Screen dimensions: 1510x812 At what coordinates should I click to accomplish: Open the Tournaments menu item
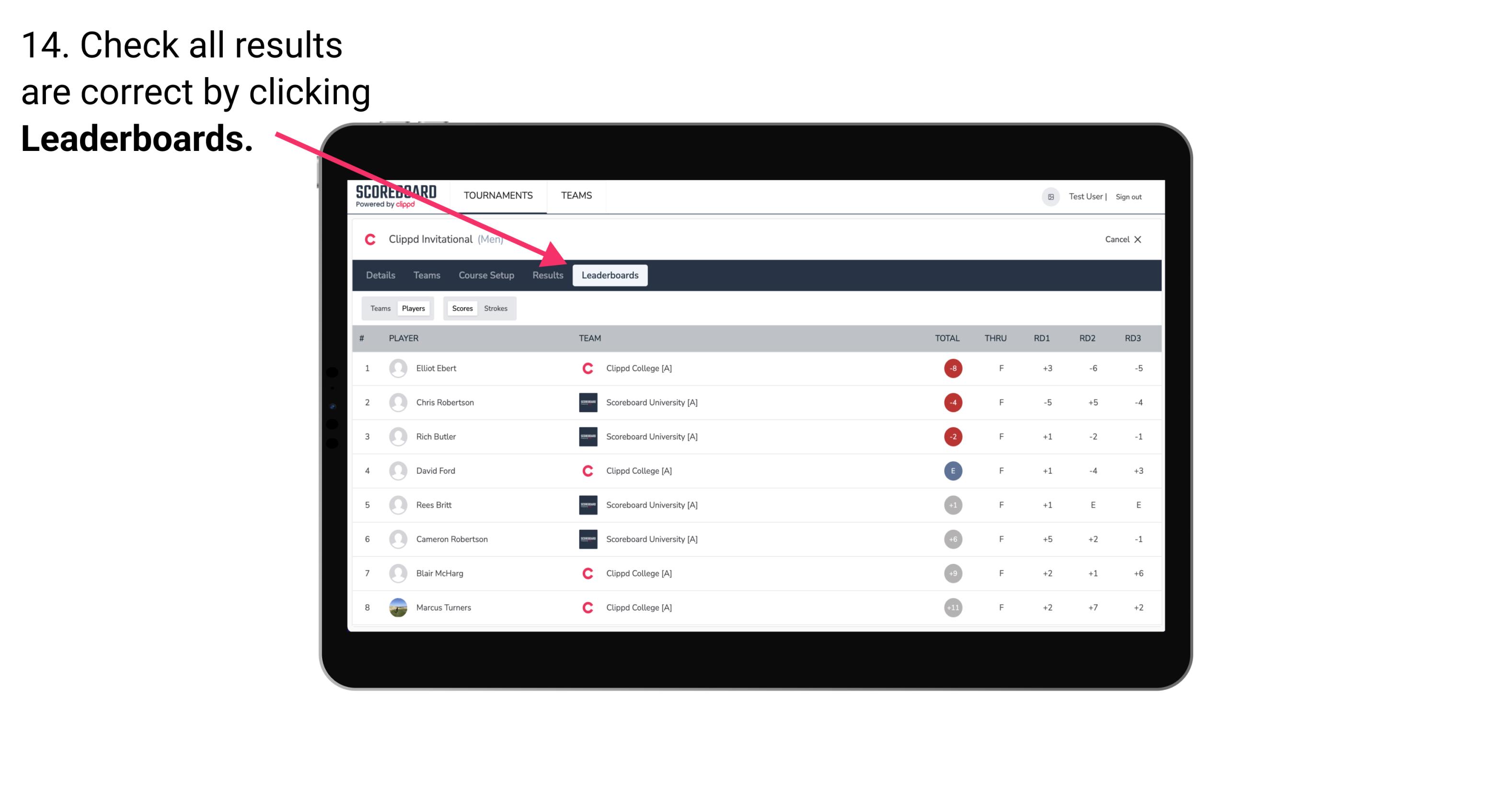pyautogui.click(x=498, y=195)
